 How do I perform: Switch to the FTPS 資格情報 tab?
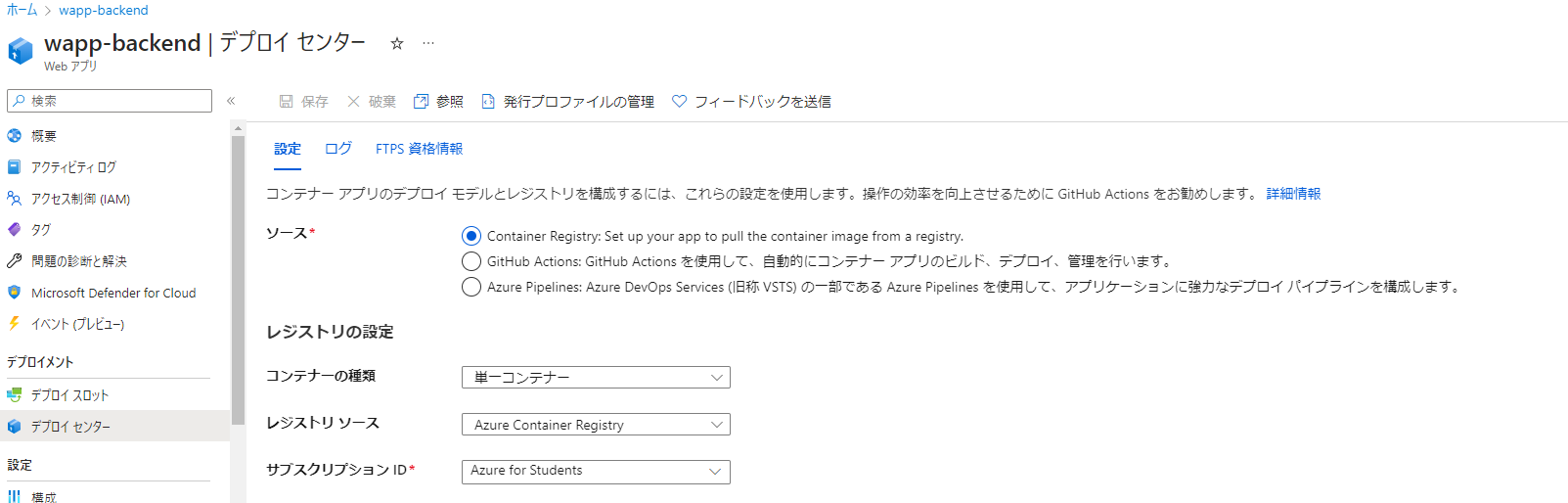419,149
